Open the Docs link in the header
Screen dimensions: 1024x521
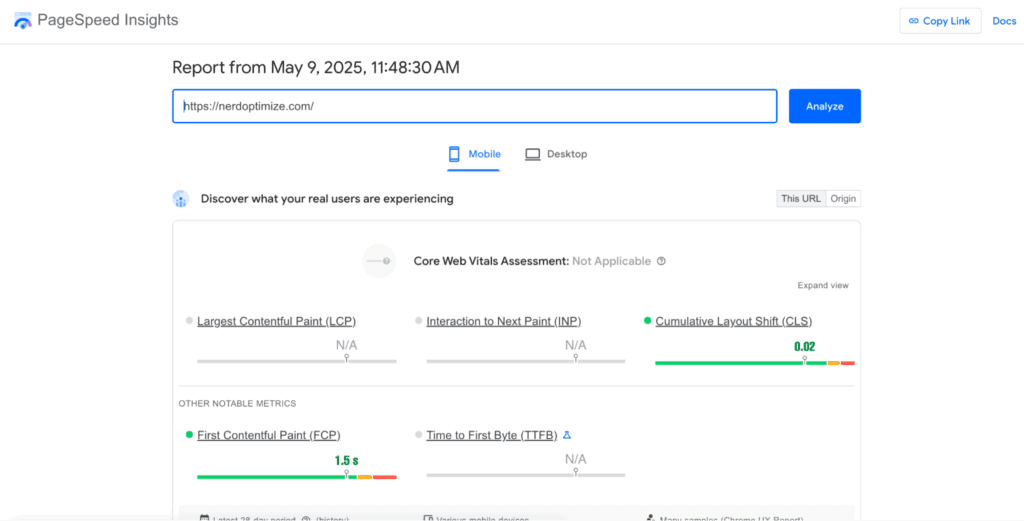[x=1004, y=21]
